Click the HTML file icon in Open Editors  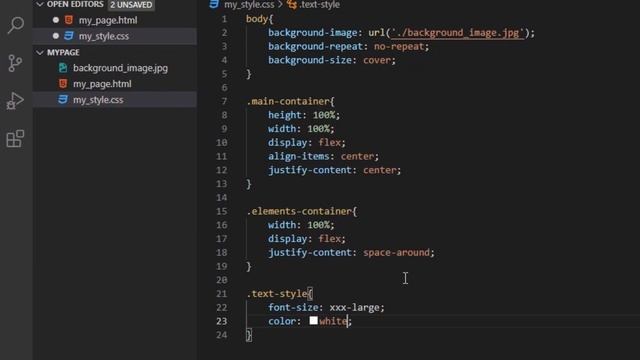pyautogui.click(x=69, y=20)
